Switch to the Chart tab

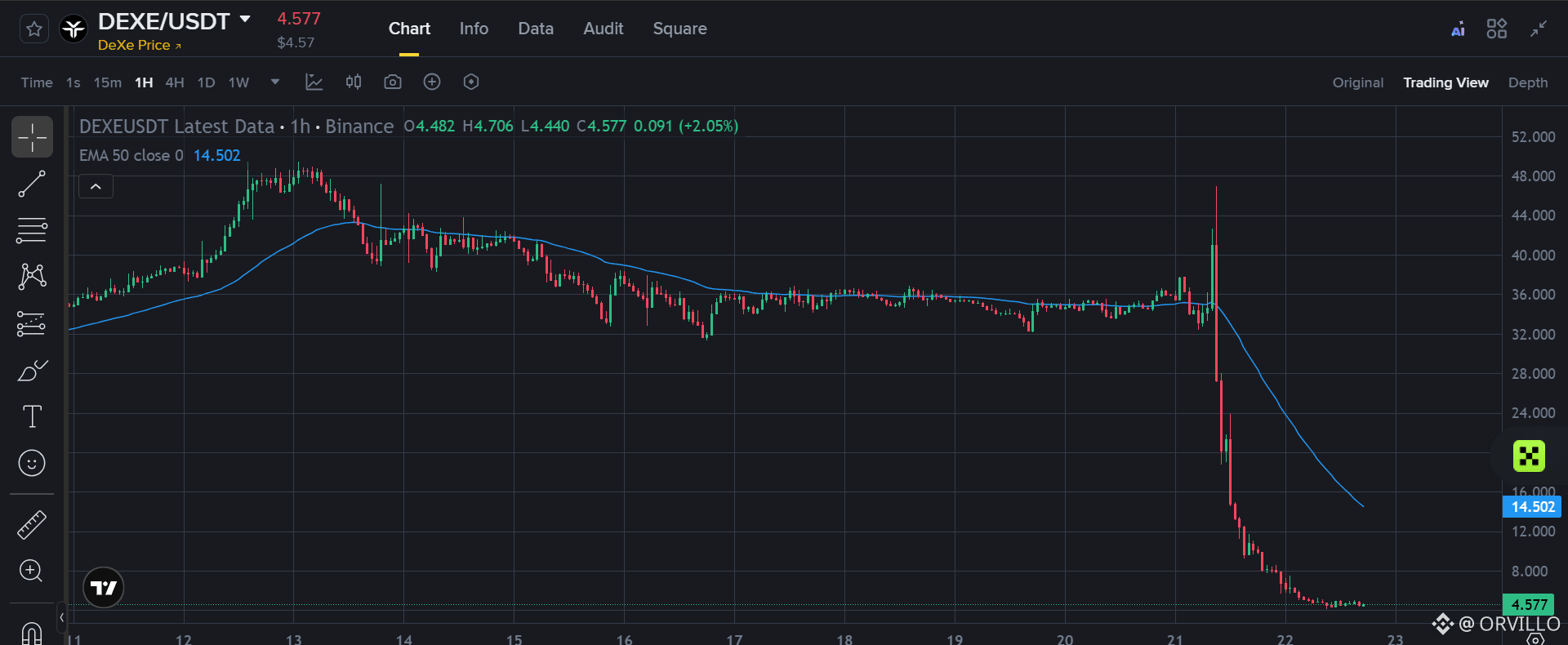pyautogui.click(x=409, y=29)
